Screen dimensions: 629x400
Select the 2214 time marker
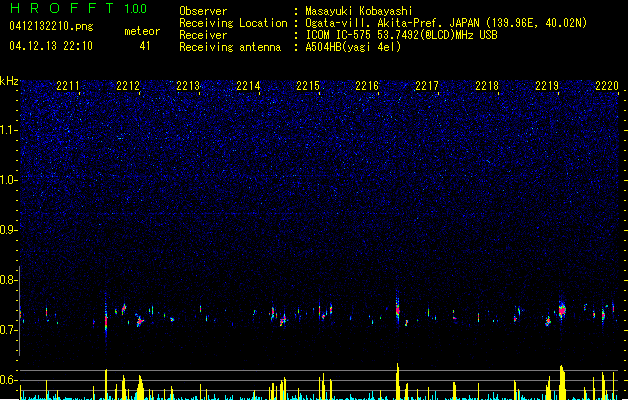pos(248,86)
